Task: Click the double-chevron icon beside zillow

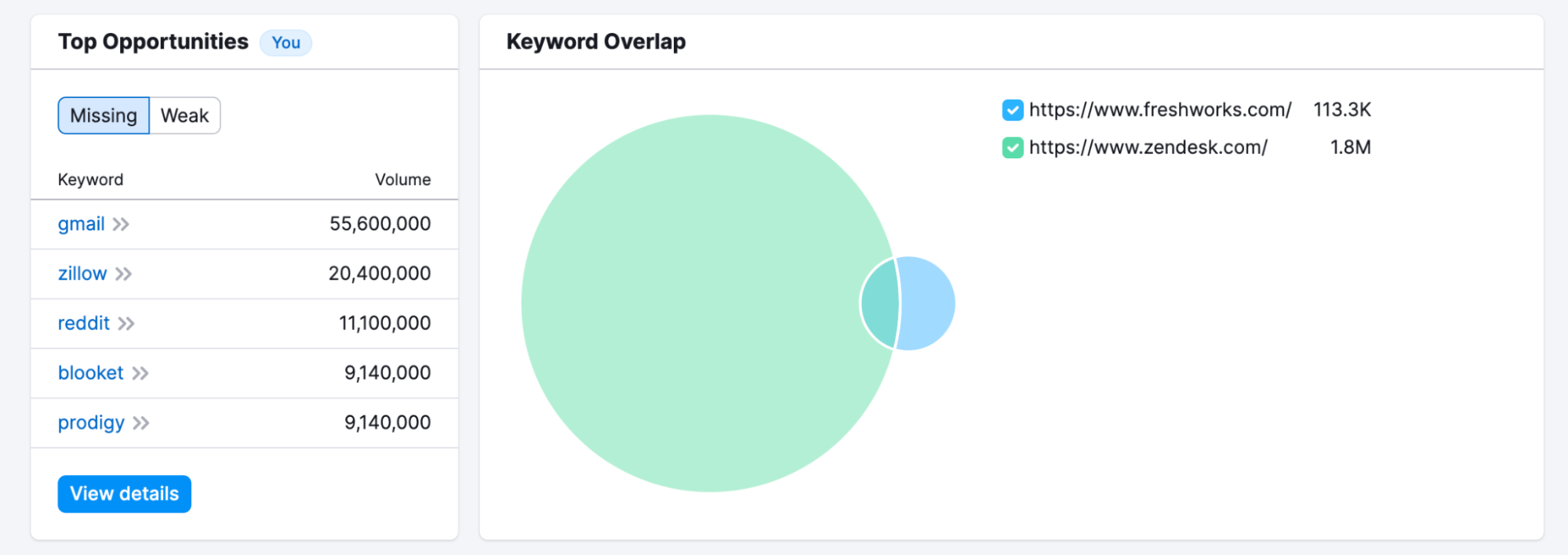Action: pos(123,274)
